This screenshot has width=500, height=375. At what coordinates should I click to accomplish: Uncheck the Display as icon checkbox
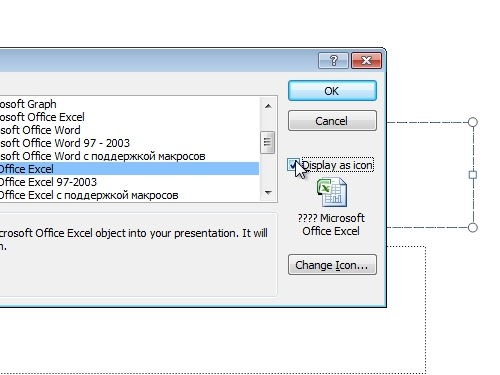[293, 165]
